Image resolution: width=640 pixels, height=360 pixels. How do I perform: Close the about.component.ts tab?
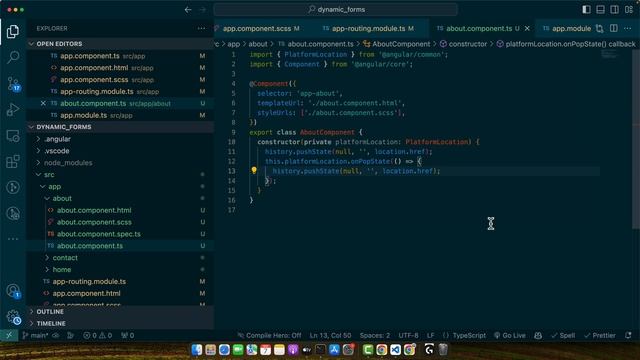[527, 29]
